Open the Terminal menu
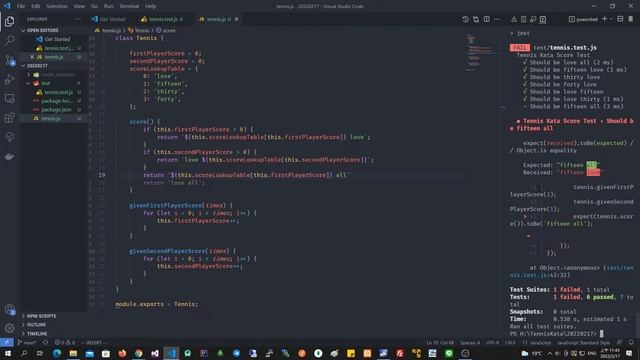This screenshot has height=360, width=640. click(x=129, y=6)
